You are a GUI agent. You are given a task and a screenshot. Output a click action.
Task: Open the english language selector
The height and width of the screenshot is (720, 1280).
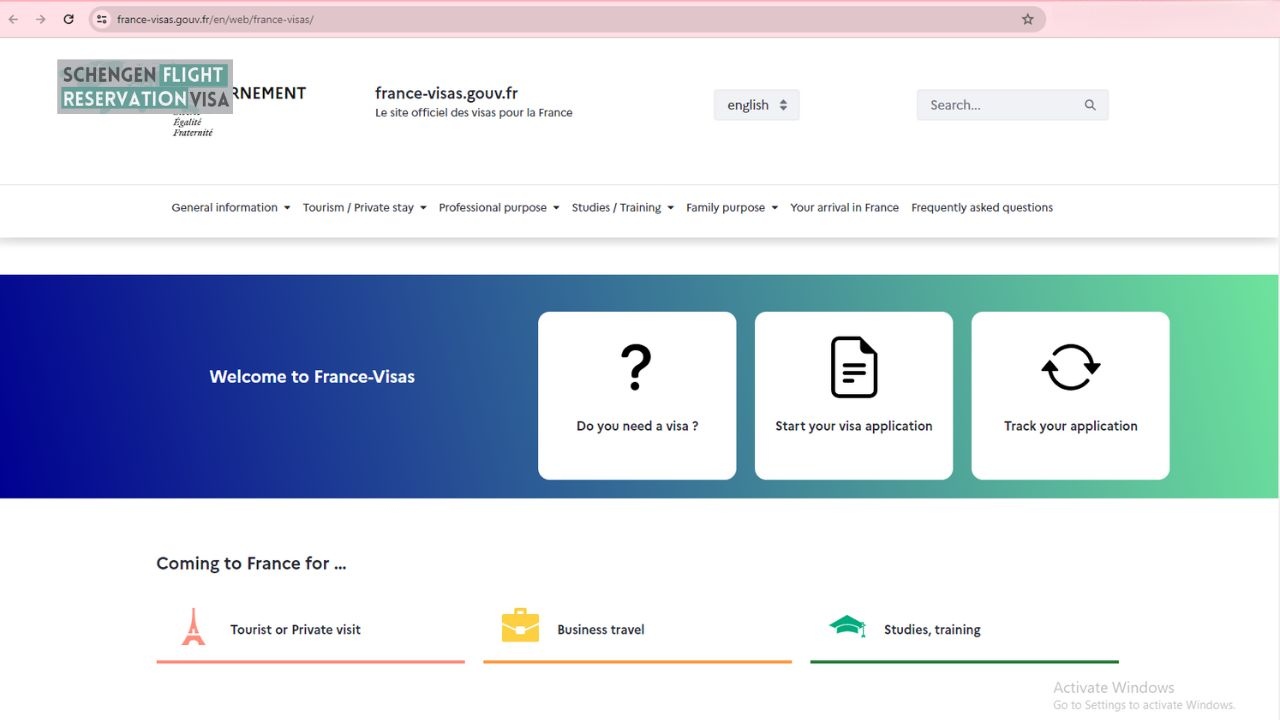756,105
